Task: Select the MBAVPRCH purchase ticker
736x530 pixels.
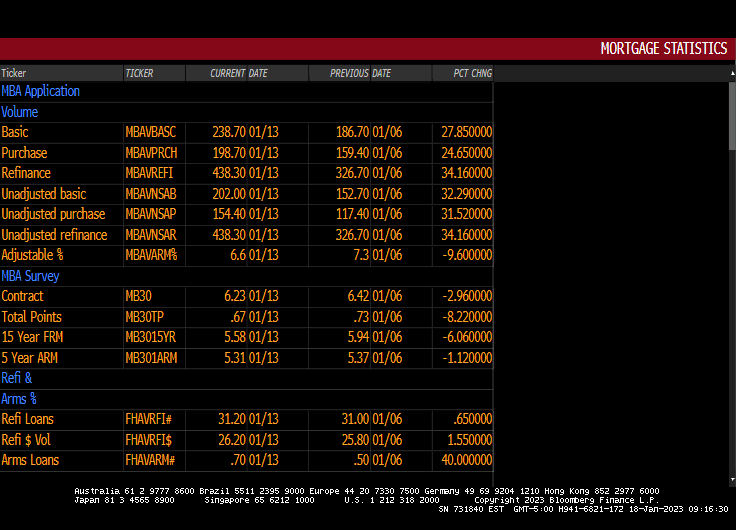Action: tap(150, 153)
